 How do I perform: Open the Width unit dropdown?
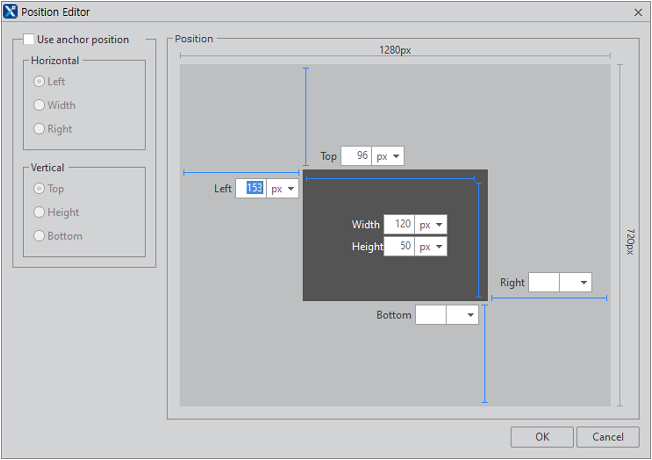pyautogui.click(x=431, y=225)
